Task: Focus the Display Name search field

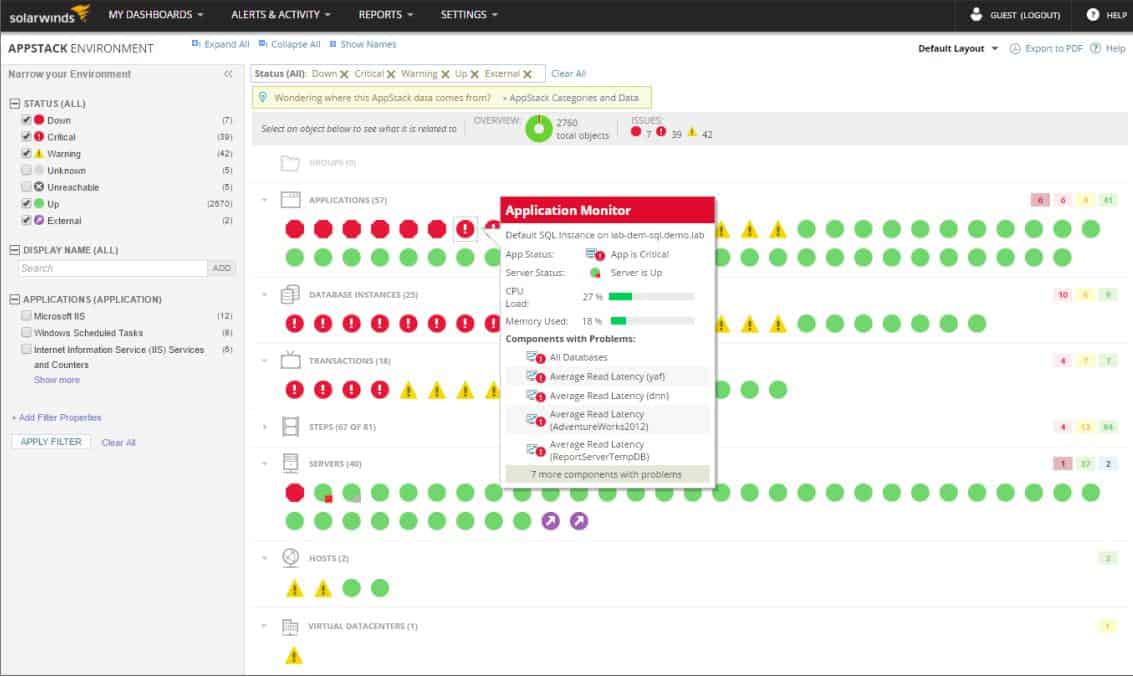Action: (113, 268)
